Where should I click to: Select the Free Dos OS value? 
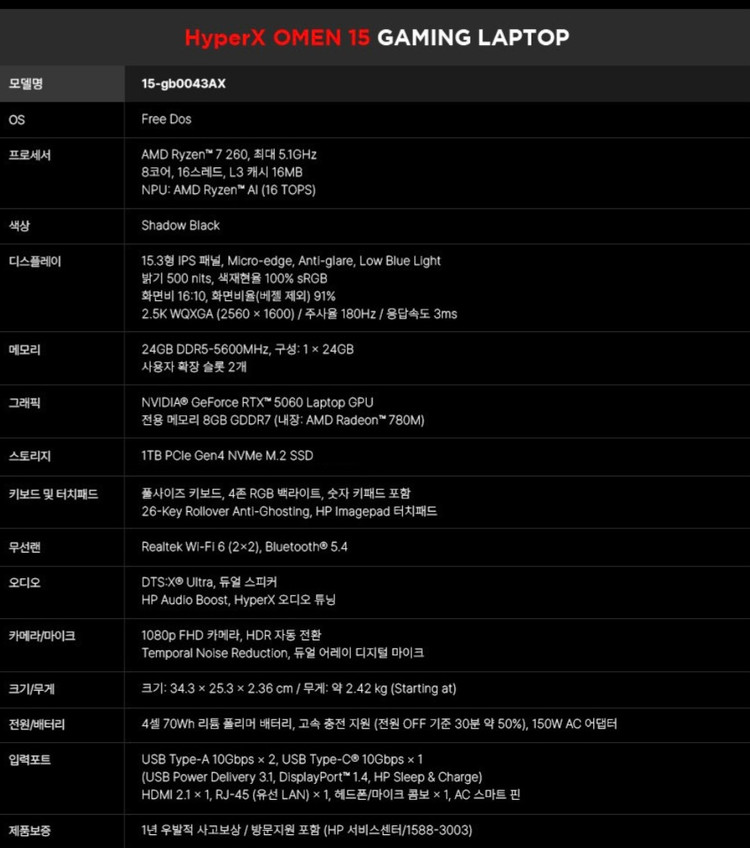166,119
